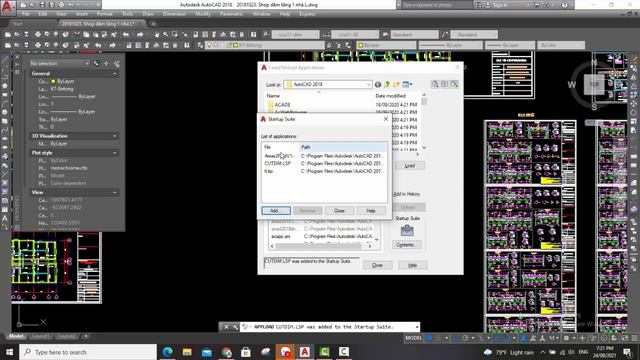
Task: Click the Contents... button
Action: (406, 245)
